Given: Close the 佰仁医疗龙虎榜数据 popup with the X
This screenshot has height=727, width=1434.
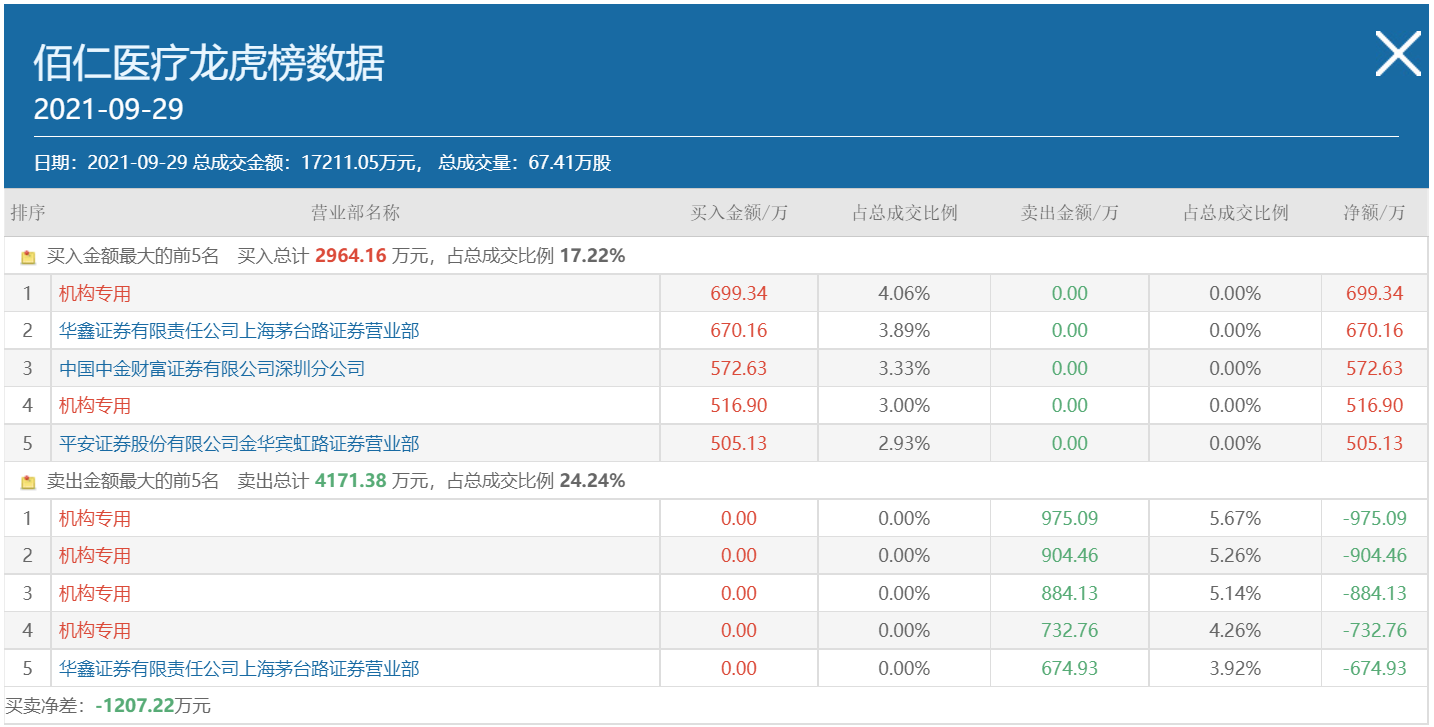Looking at the screenshot, I should [x=1397, y=54].
